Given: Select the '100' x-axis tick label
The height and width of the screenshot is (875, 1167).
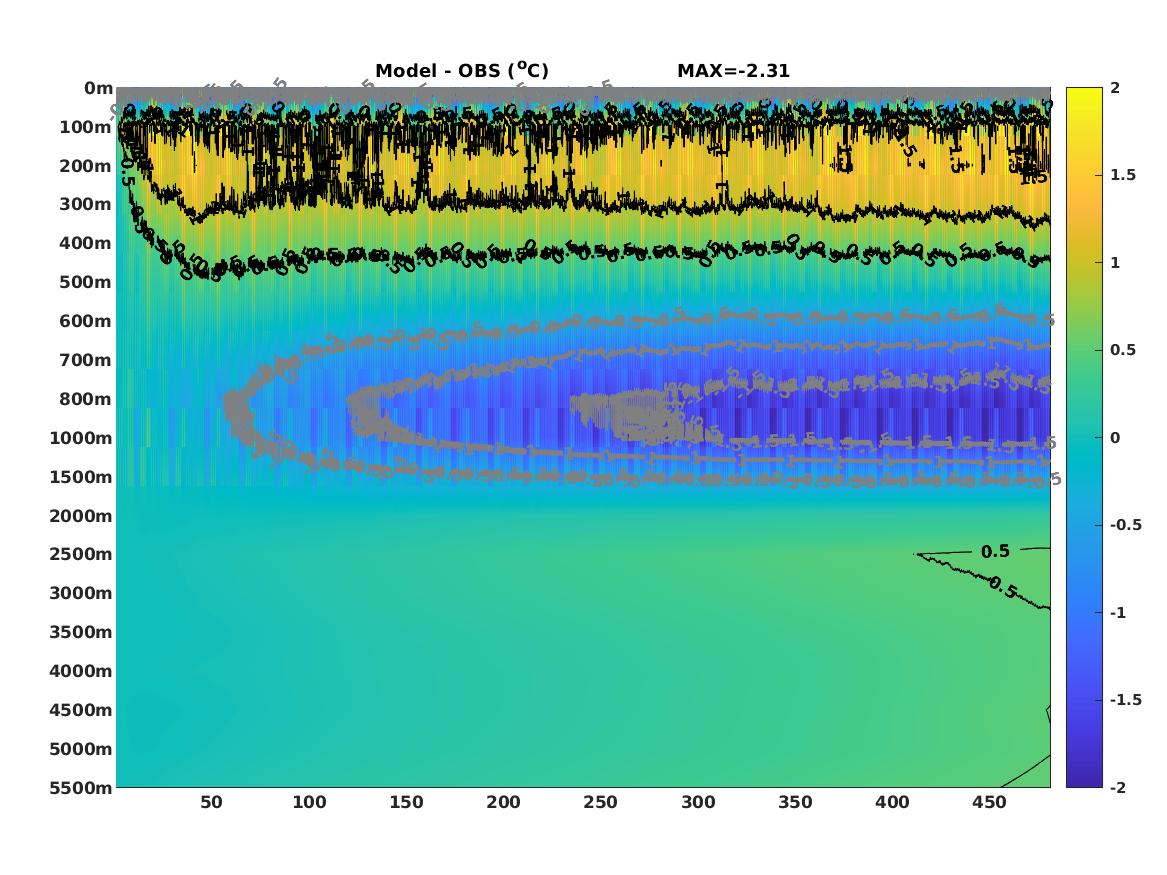Looking at the screenshot, I should (x=309, y=803).
